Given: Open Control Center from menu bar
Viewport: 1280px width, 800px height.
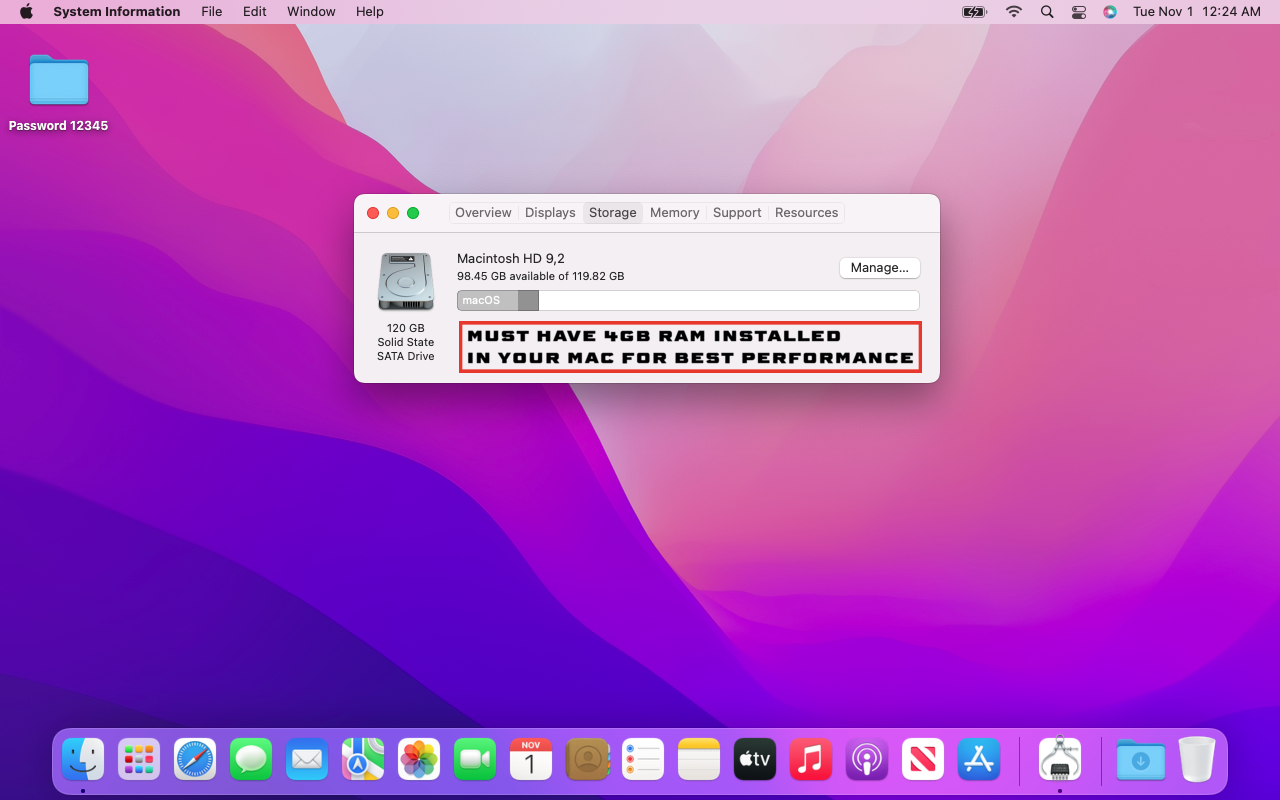Looking at the screenshot, I should (x=1078, y=12).
